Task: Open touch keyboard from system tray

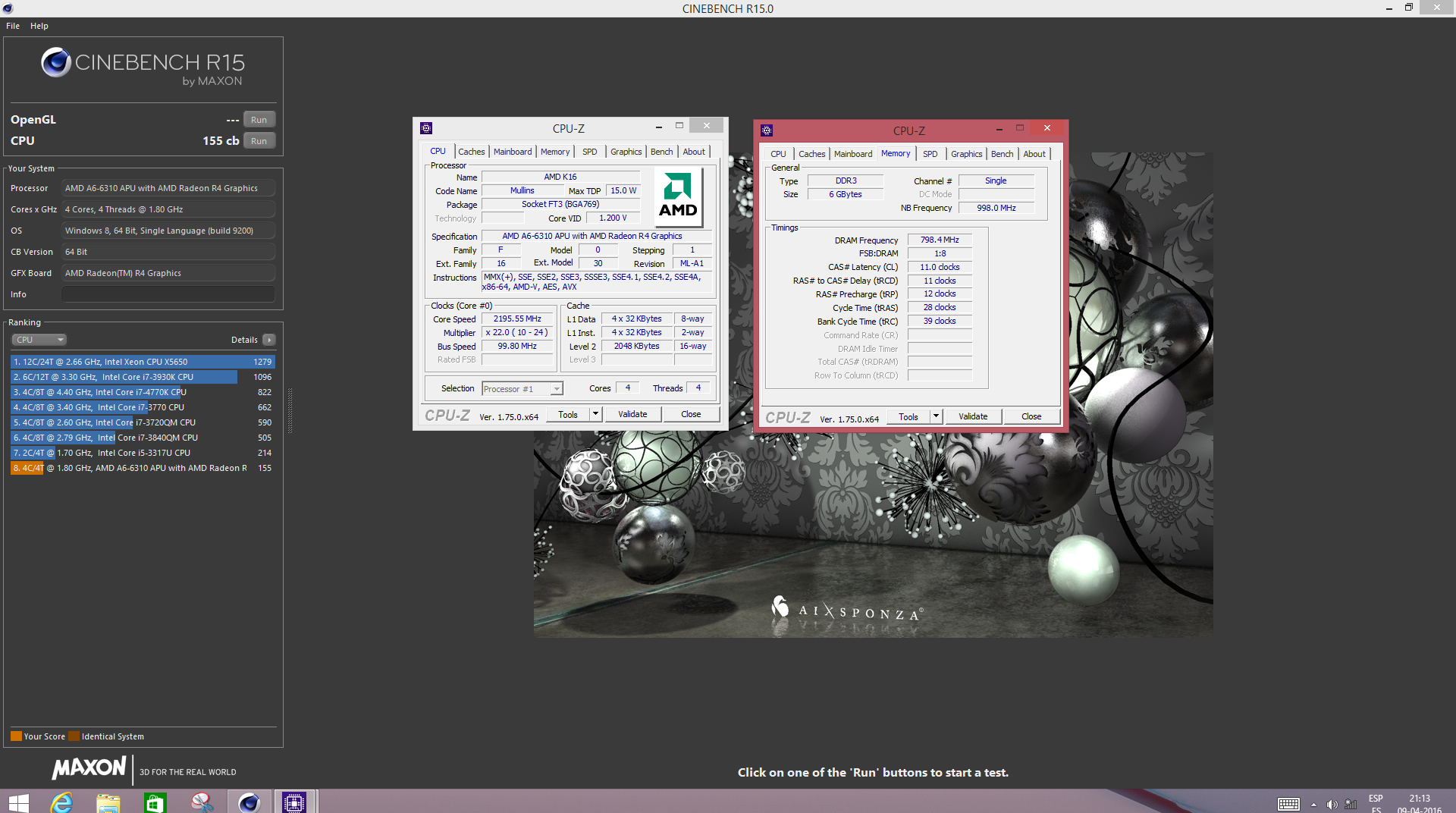Action: click(1288, 804)
